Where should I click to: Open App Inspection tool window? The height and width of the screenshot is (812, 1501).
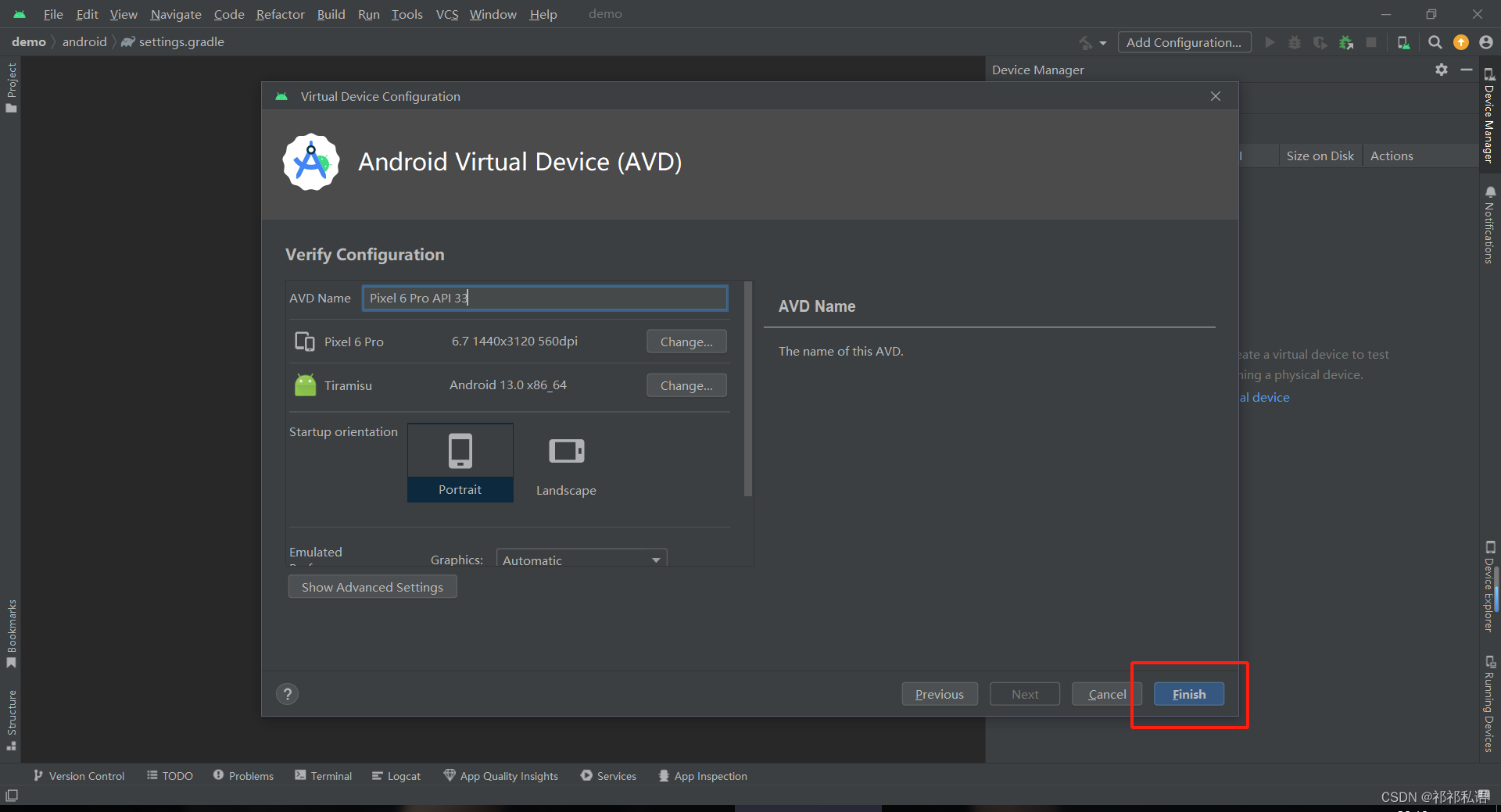point(702,776)
